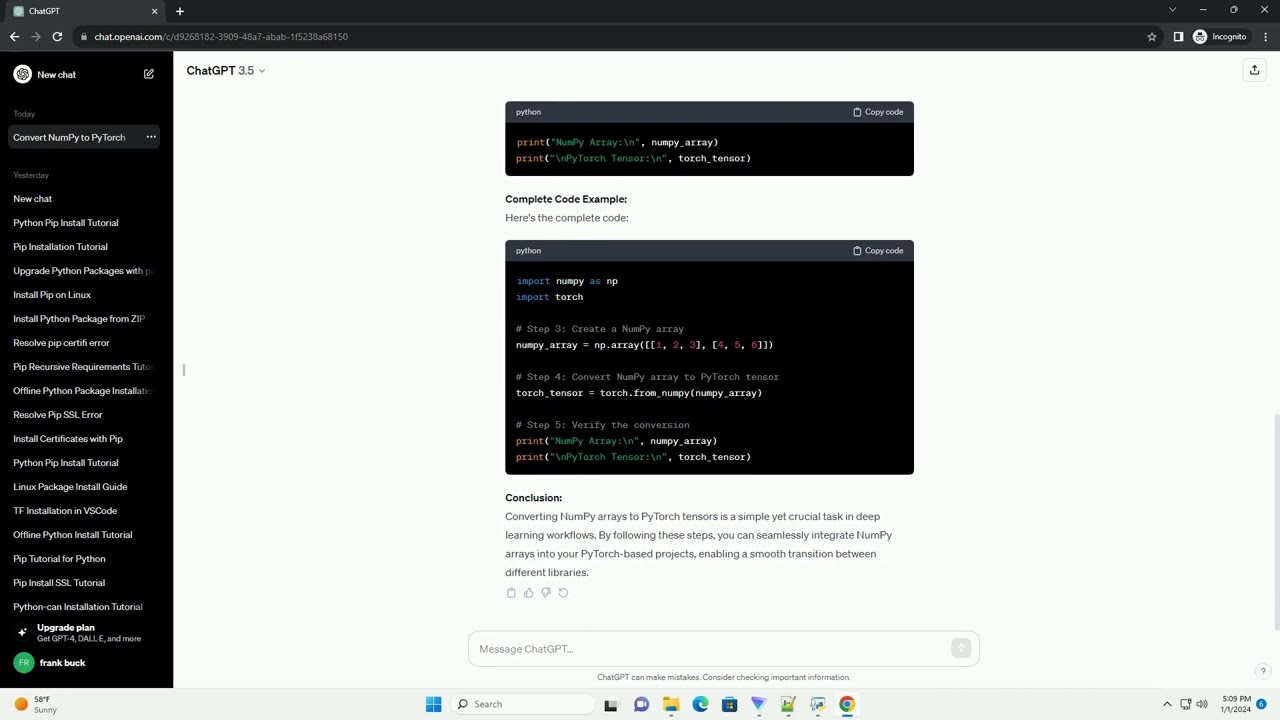Click the page vertical scrollbar
This screenshot has width=1280, height=720.
coord(1275,520)
